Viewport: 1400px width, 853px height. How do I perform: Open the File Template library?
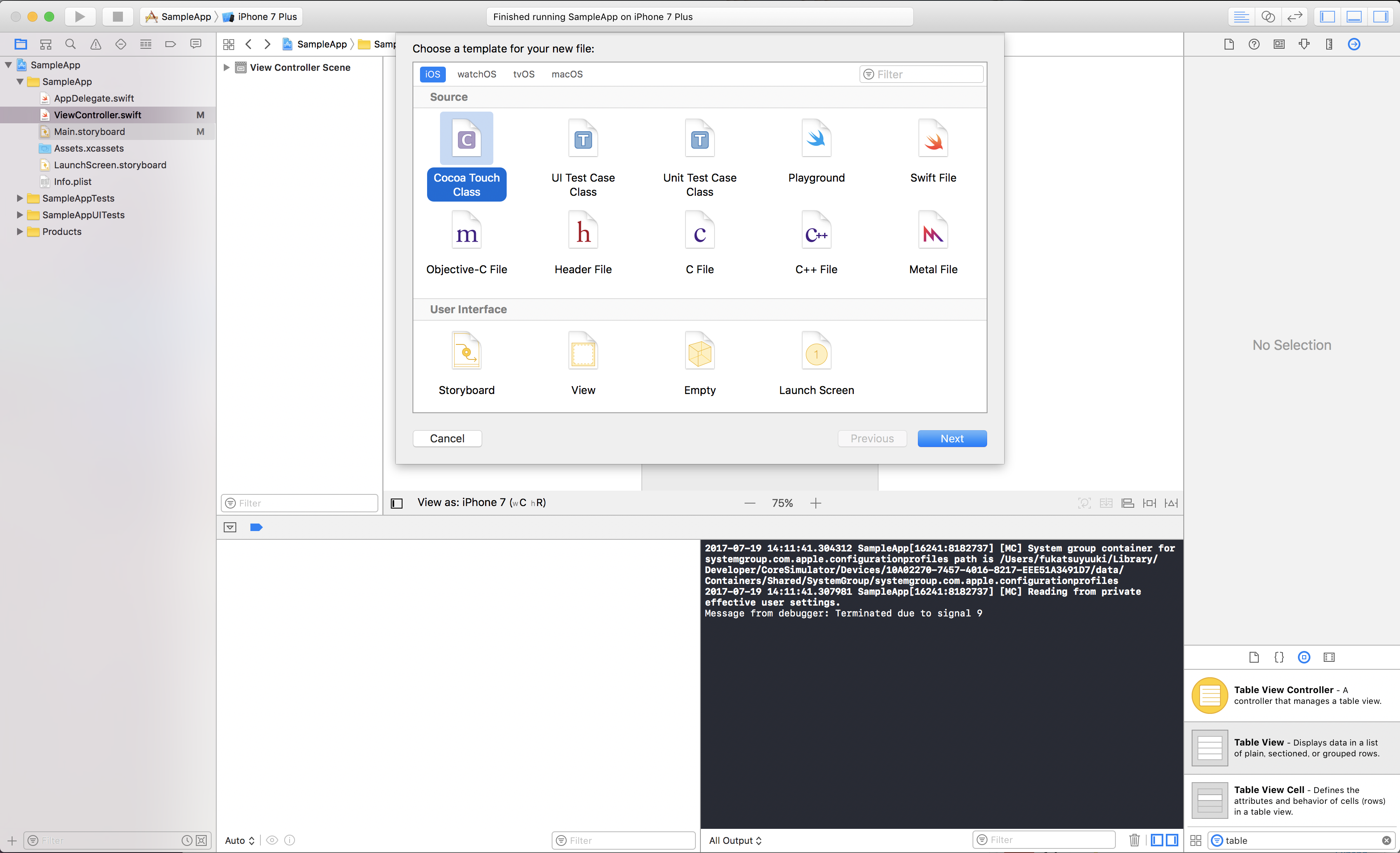[x=1254, y=657]
